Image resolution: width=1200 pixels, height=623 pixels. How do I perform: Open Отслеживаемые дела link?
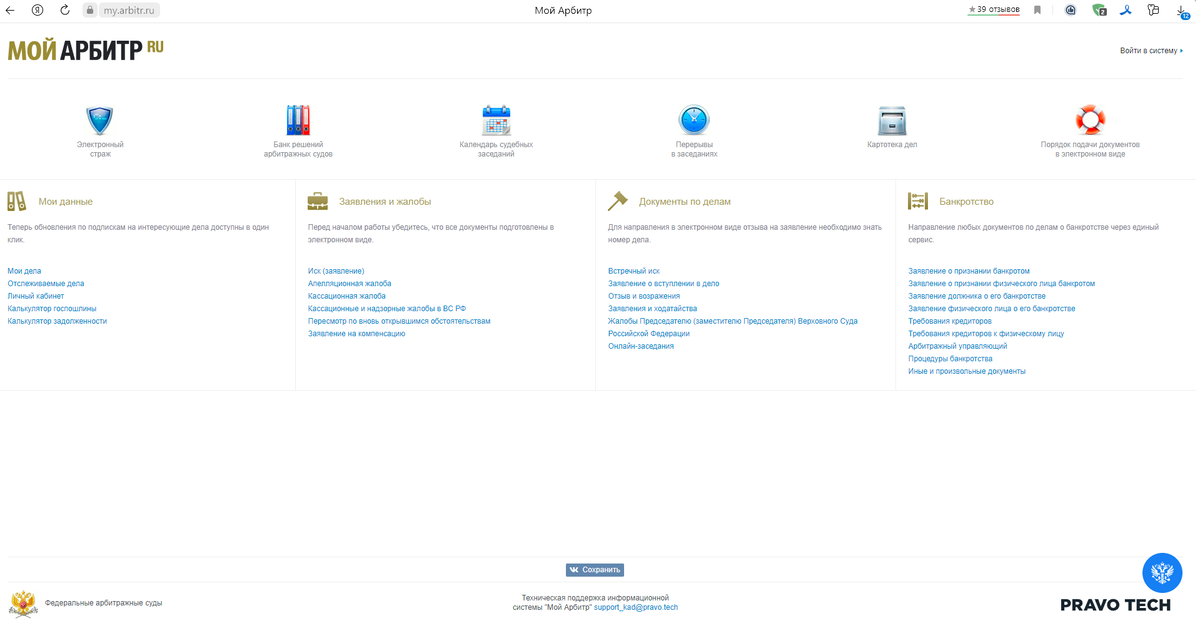[46, 284]
